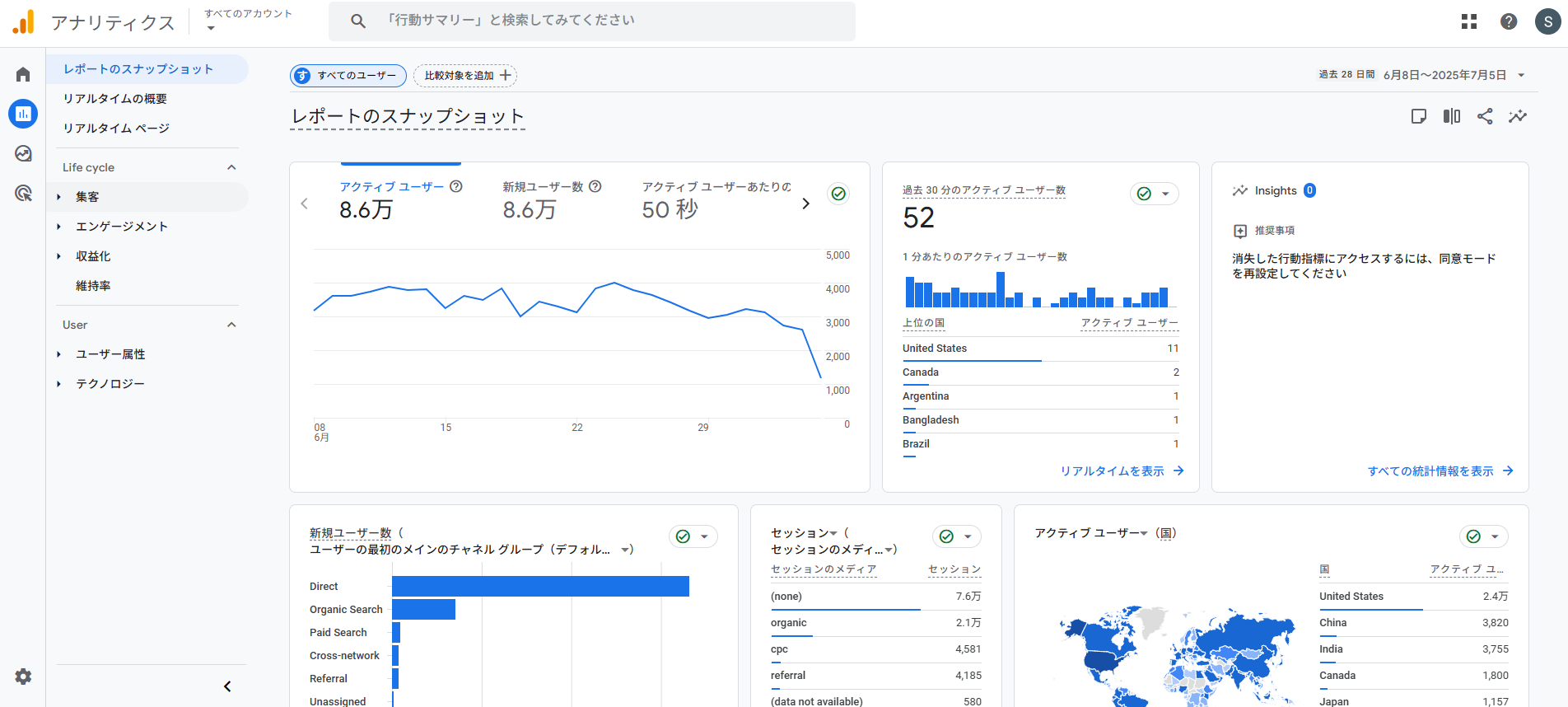Click the Google Analytics logo

24,21
